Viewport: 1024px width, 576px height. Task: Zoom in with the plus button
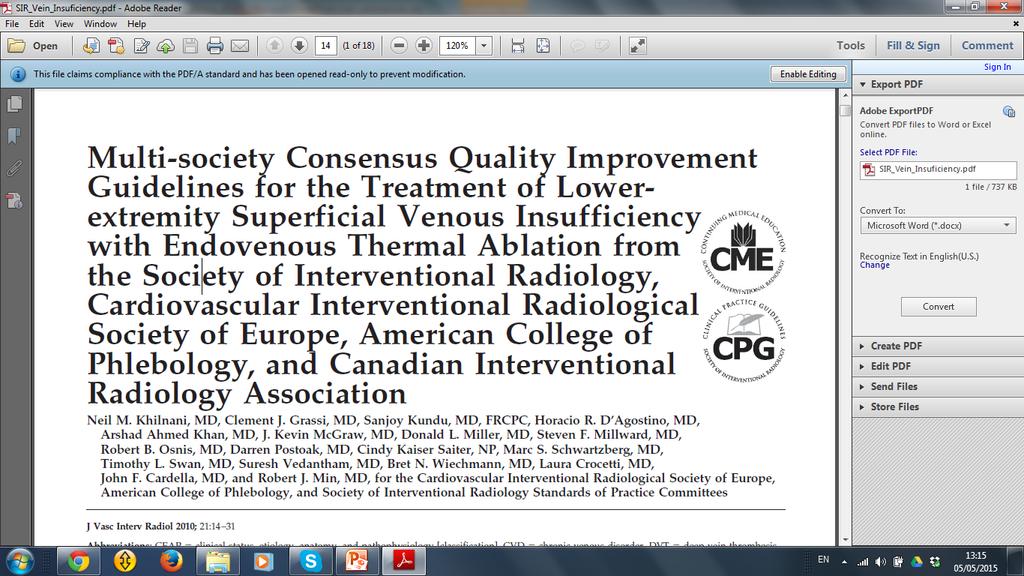click(424, 46)
